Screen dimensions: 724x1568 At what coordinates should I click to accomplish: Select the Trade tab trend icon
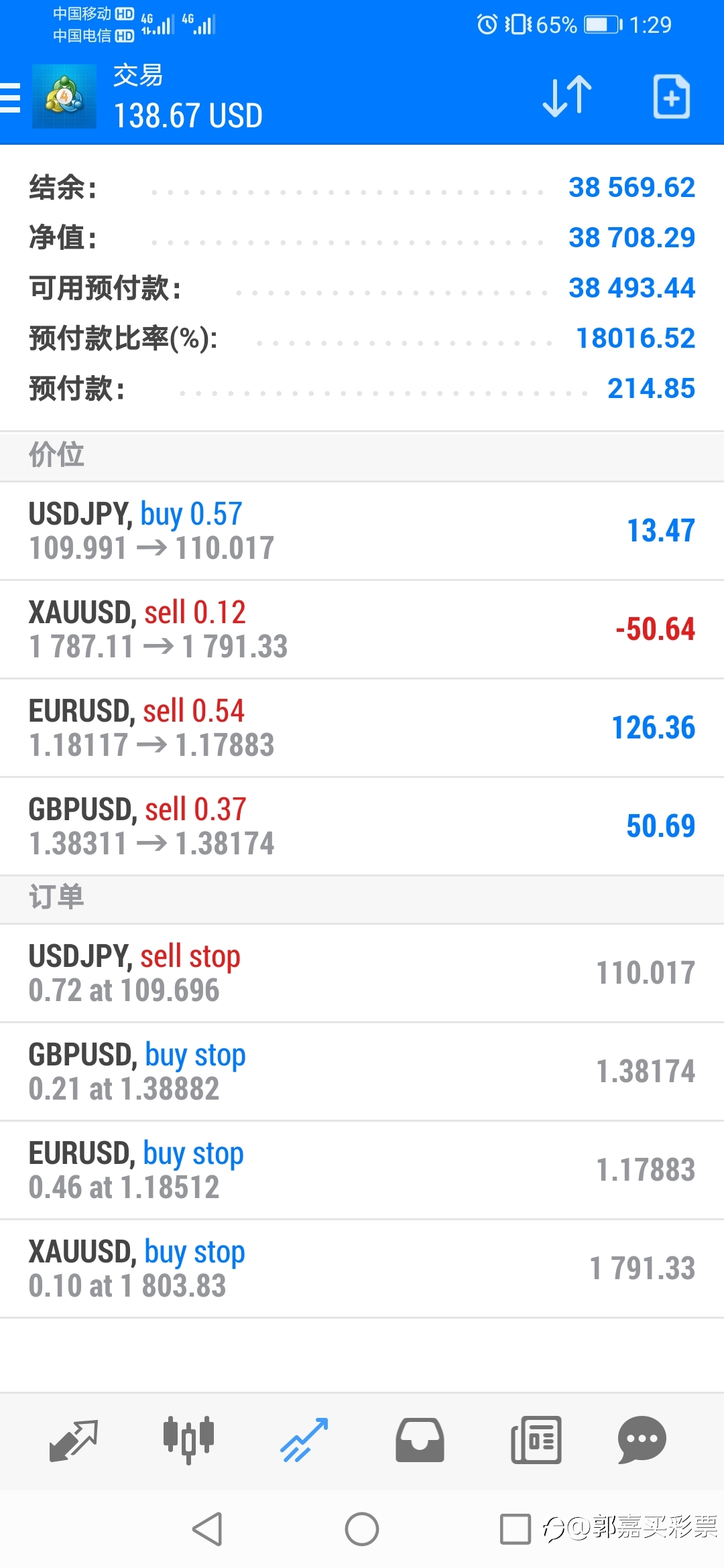pyautogui.click(x=304, y=1440)
